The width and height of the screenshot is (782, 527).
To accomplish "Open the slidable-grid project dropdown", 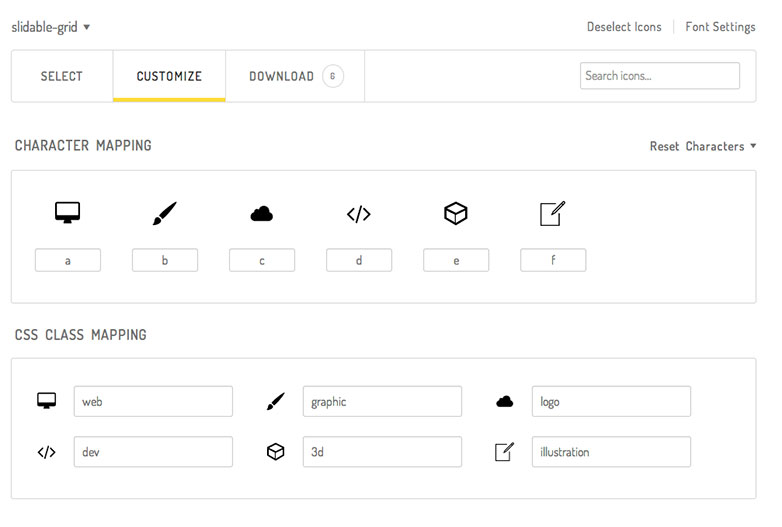I will 50,27.
